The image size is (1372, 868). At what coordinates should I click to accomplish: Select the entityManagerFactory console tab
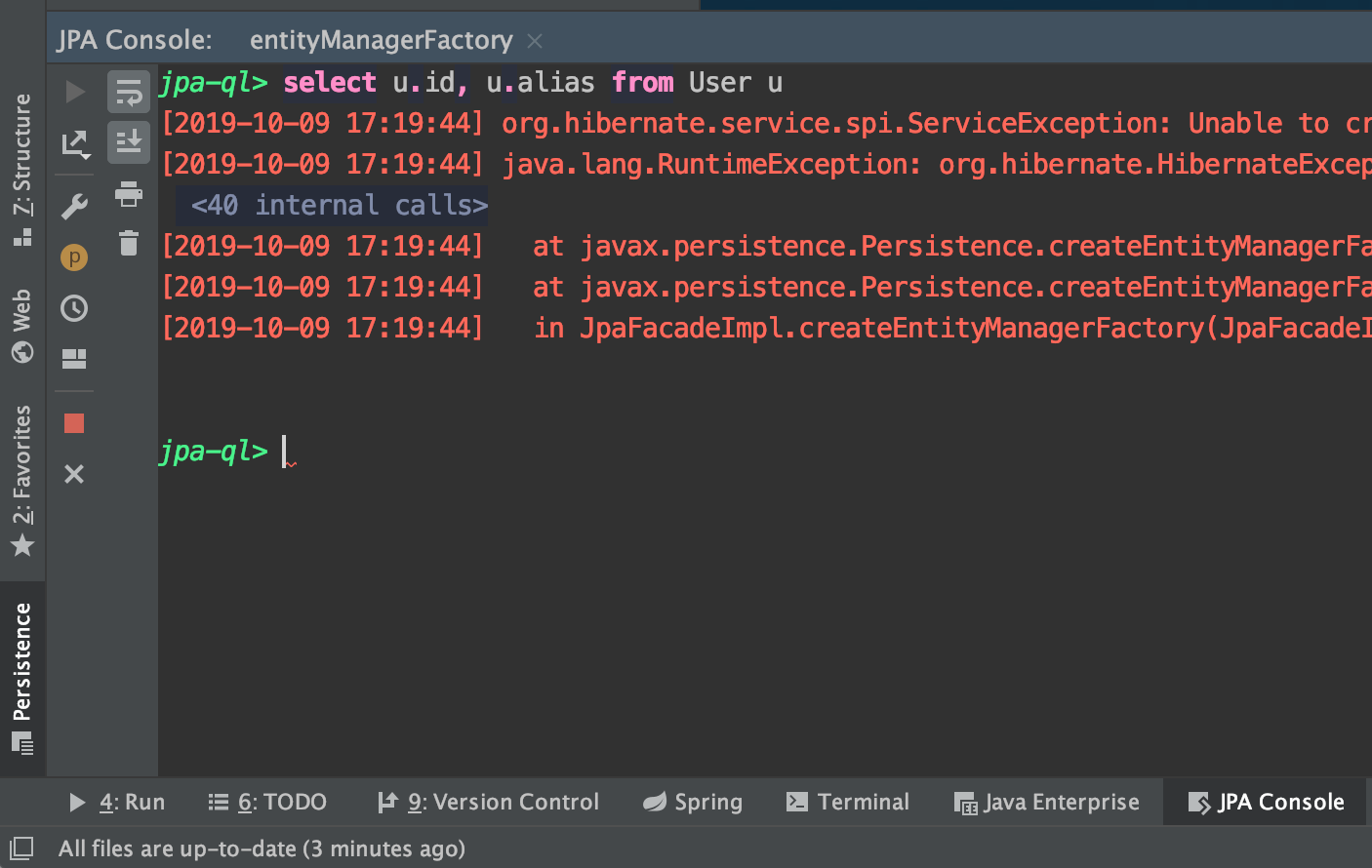coord(381,40)
